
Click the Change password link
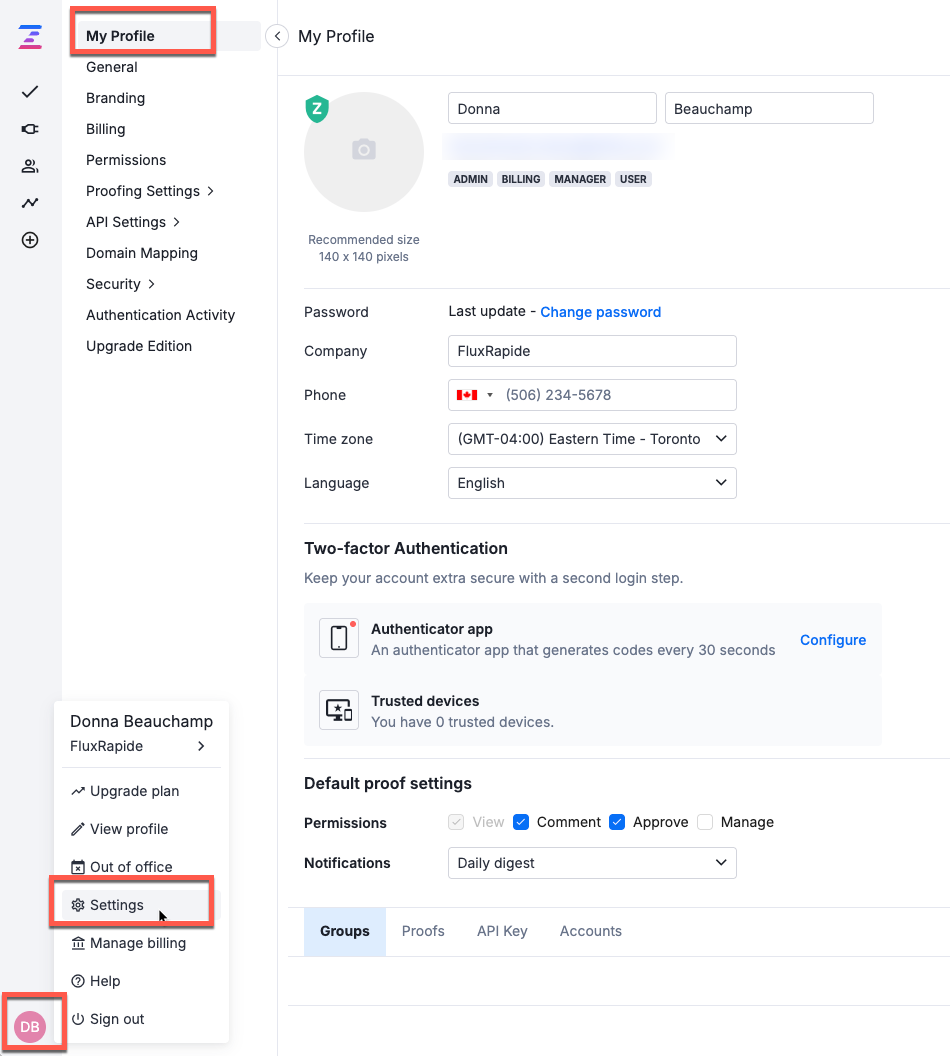600,312
